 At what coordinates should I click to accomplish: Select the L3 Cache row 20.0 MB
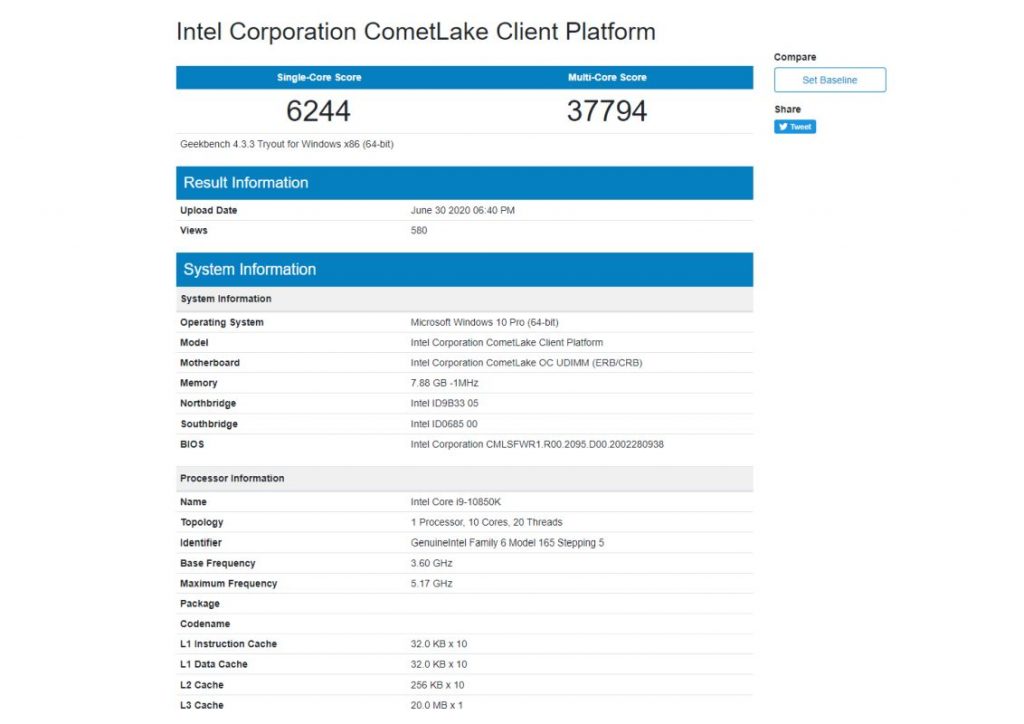tap(440, 705)
